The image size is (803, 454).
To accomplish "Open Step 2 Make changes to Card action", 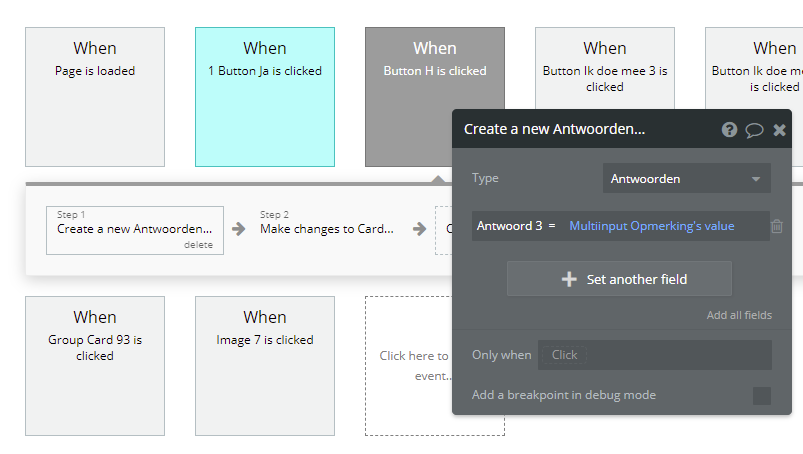I will pos(326,229).
